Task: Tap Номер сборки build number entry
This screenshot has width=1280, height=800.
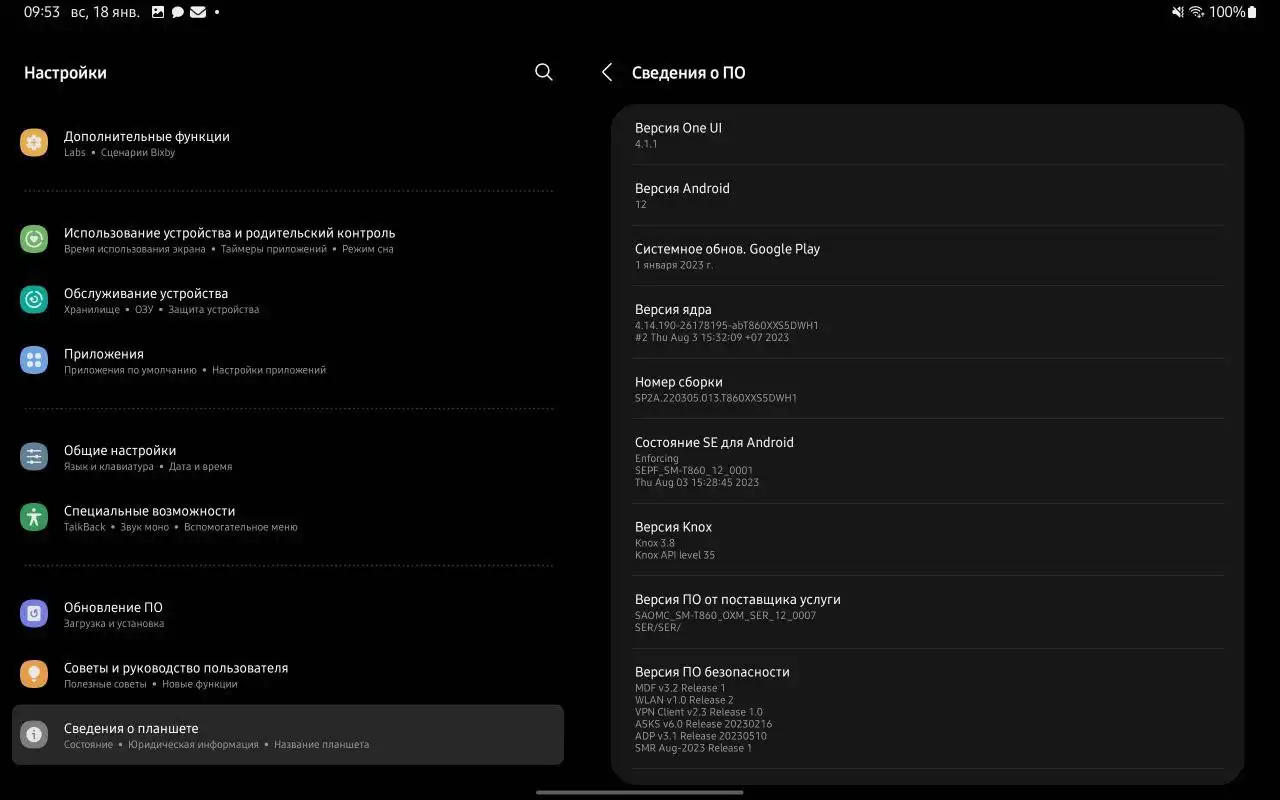Action: (927, 389)
